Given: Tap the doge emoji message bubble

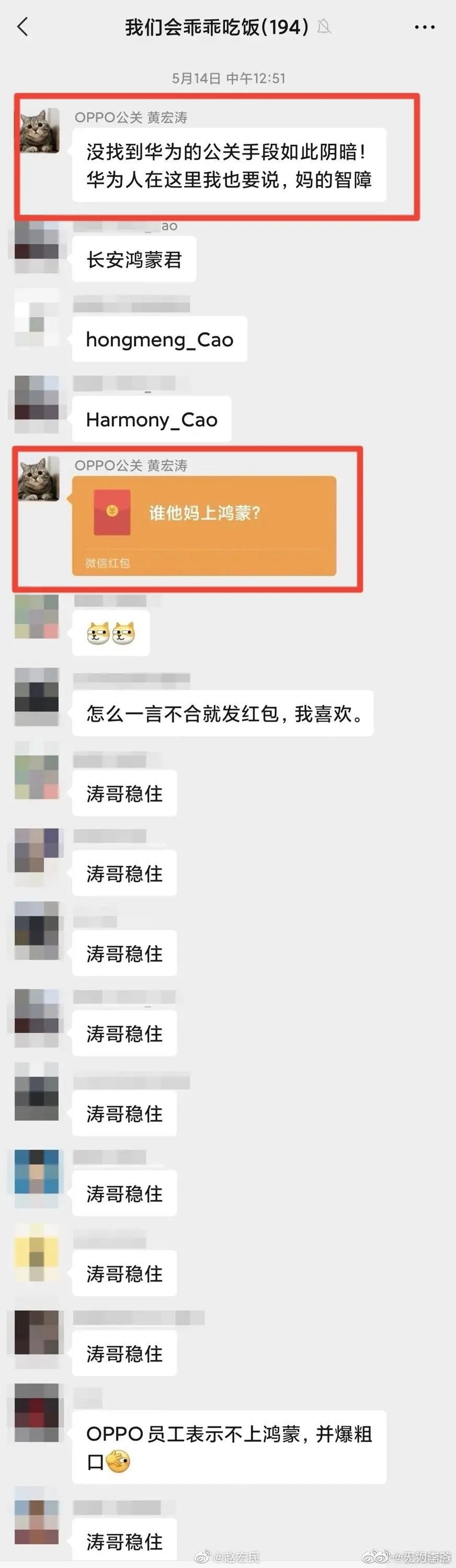Looking at the screenshot, I should (x=111, y=633).
